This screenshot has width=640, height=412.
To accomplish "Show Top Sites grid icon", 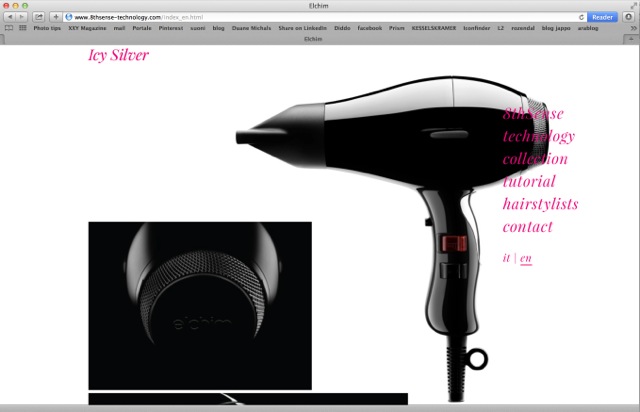I will (22, 28).
